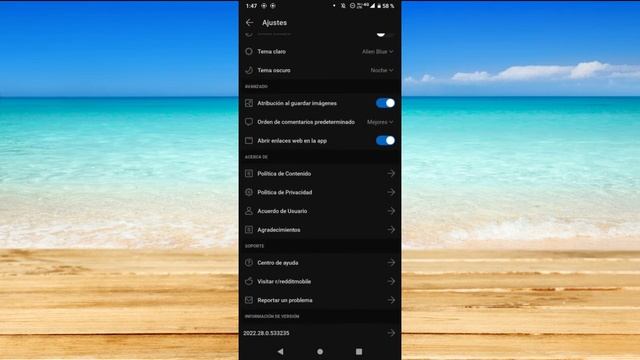Tap the back arrow next to Ajustes
Screen dimensions: 640x360
(x=249, y=22)
